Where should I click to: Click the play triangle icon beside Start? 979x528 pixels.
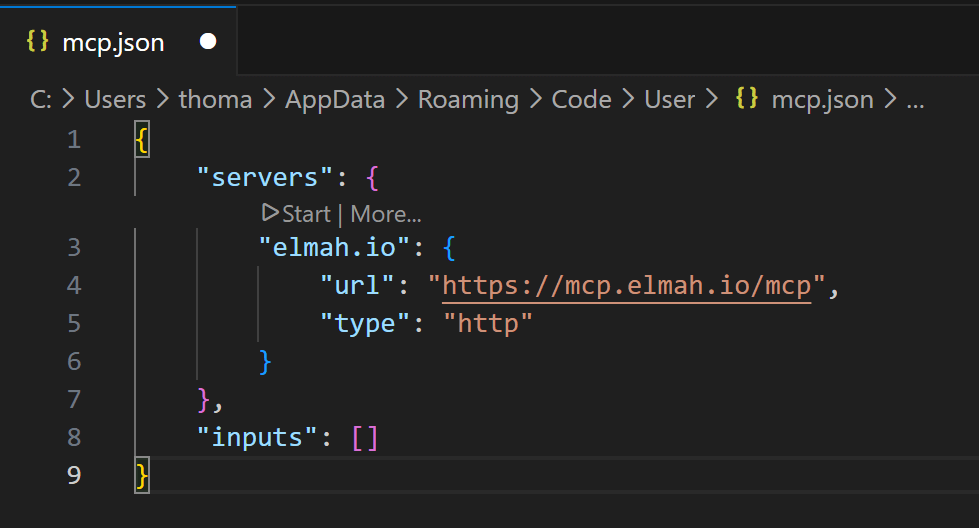click(x=270, y=213)
